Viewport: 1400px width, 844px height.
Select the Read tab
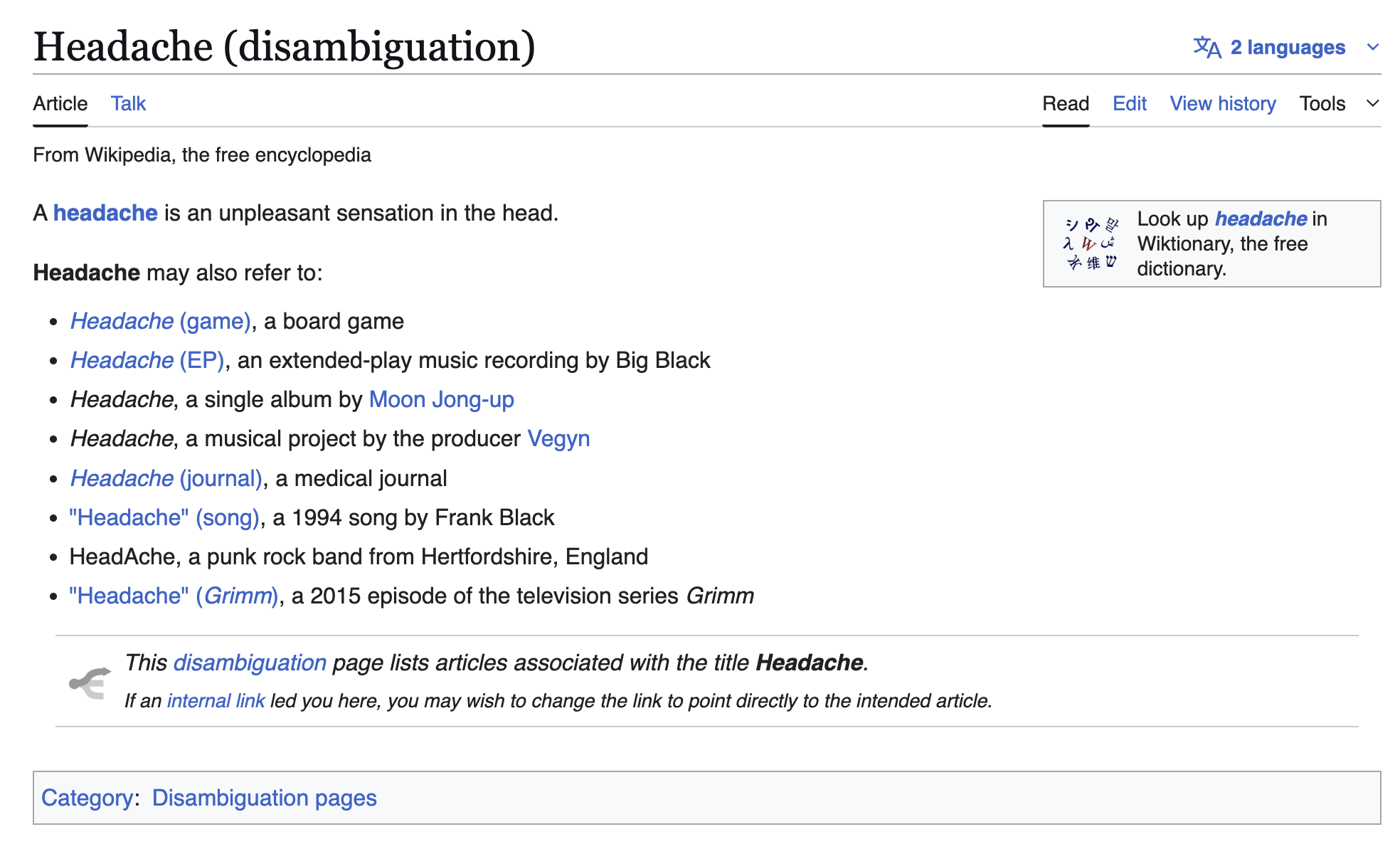pos(1065,104)
